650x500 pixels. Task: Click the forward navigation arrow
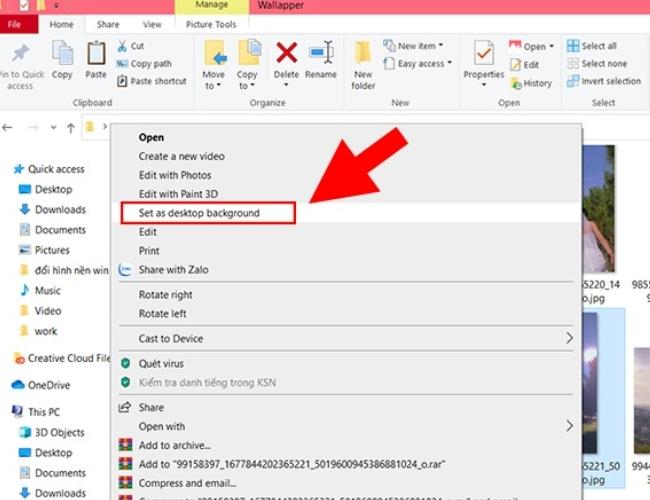coord(33,127)
